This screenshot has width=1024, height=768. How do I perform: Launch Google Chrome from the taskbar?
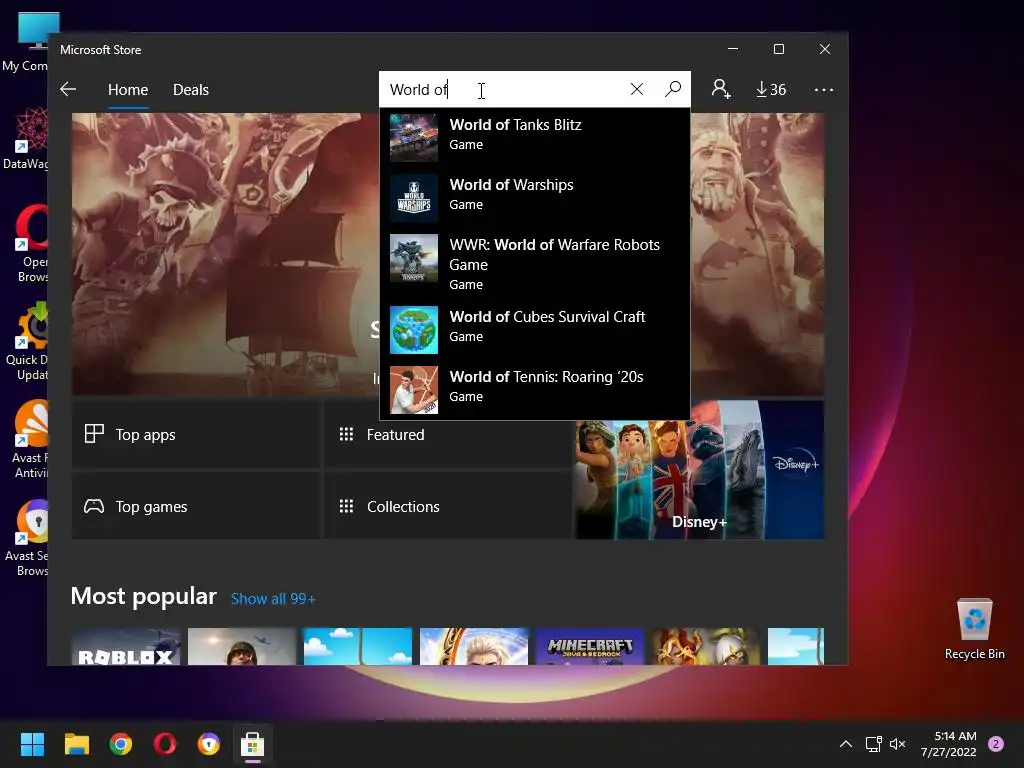coord(121,744)
